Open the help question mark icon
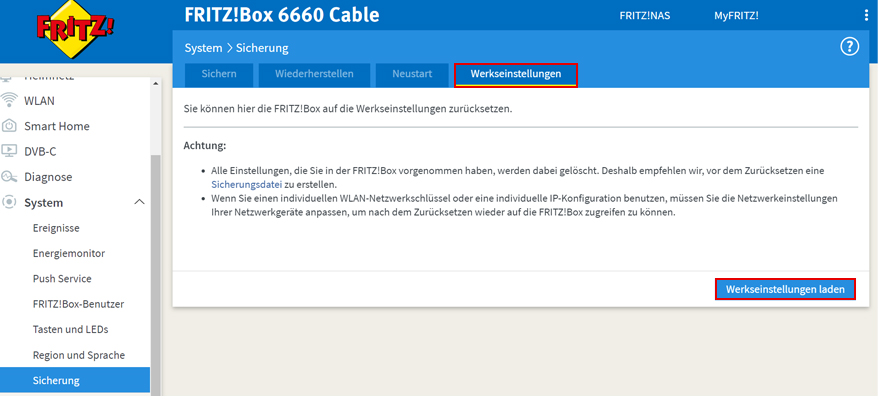 point(850,47)
